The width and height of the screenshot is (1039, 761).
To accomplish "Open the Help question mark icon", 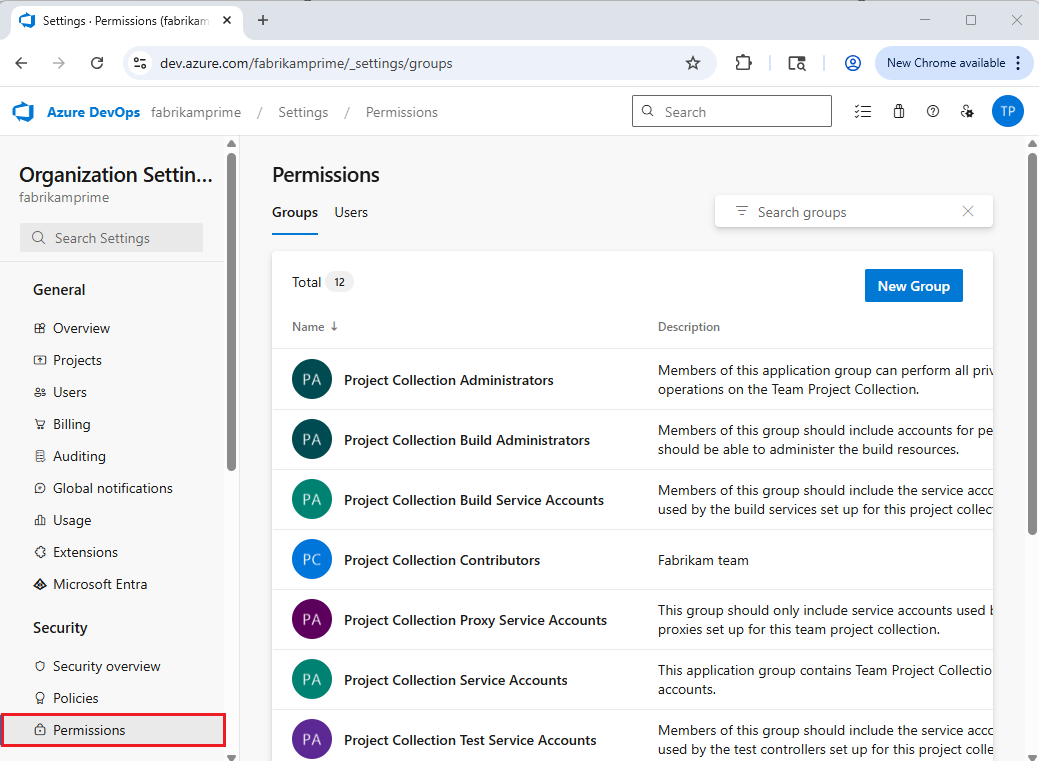I will coord(932,111).
